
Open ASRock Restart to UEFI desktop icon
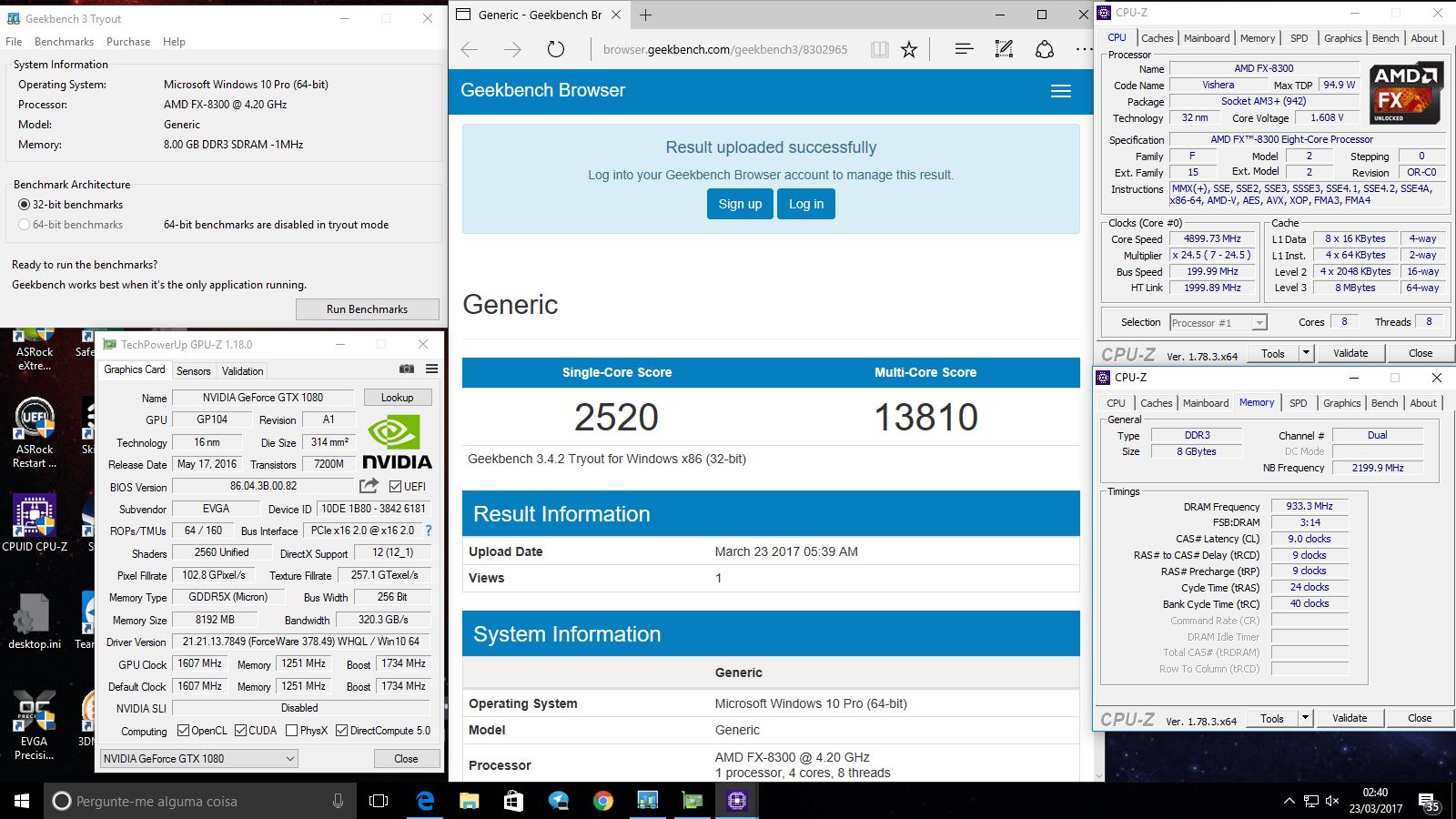[35, 433]
